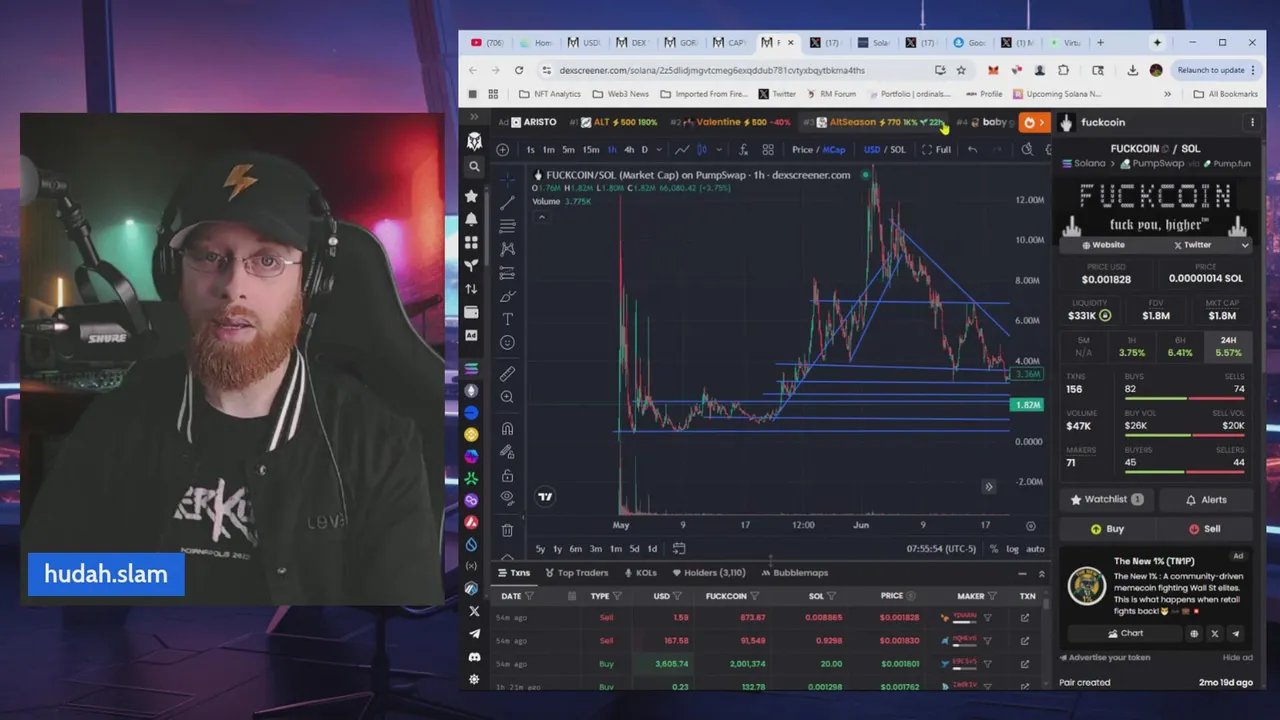Toggle keep drawing mode pencil-lock icon
Viewport: 1280px width, 720px height.
tap(507, 451)
